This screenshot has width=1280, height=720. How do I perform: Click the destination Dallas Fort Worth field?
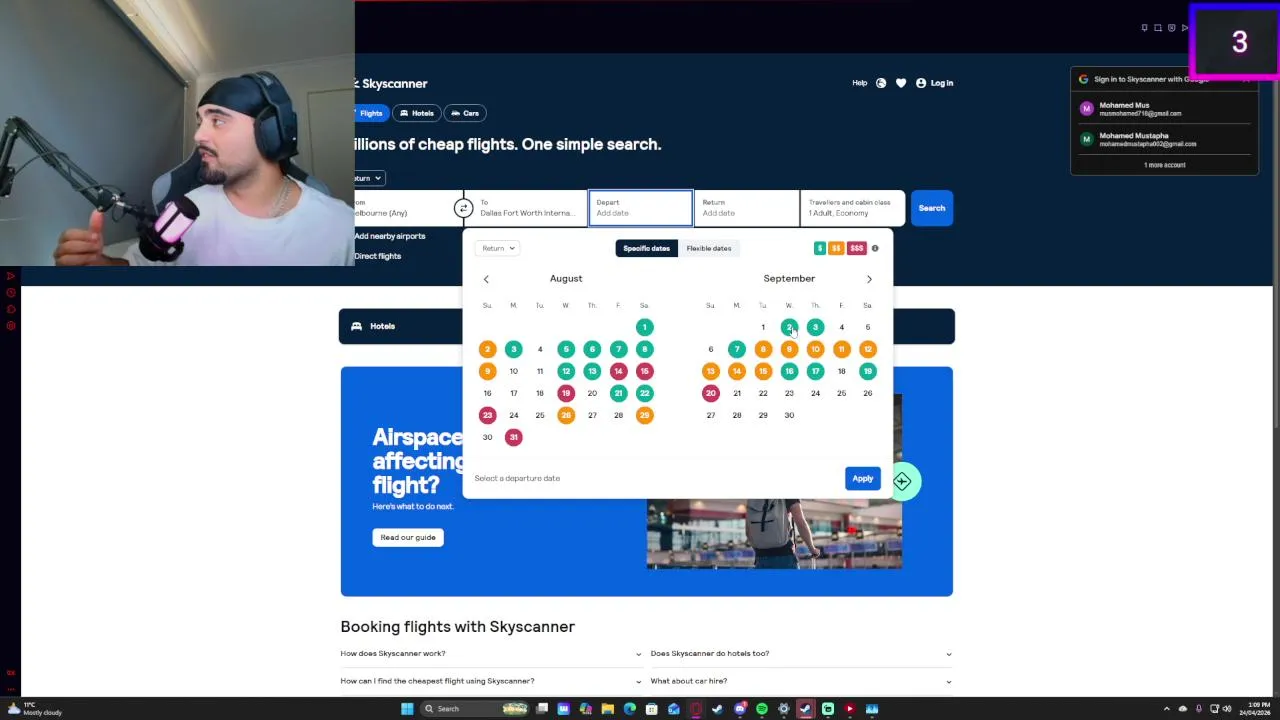click(x=526, y=208)
